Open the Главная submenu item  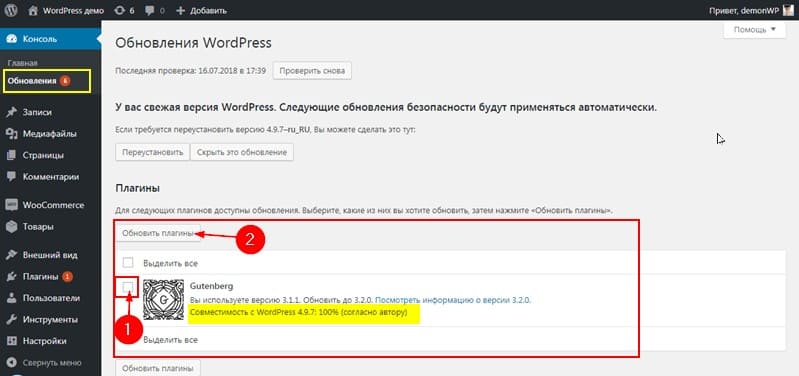[x=22, y=63]
